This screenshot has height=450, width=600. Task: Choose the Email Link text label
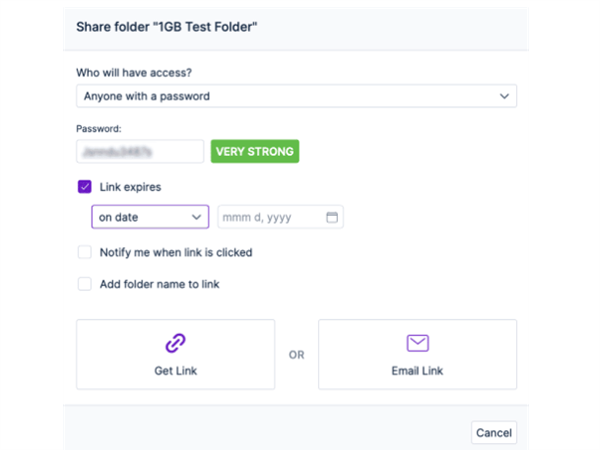click(417, 371)
